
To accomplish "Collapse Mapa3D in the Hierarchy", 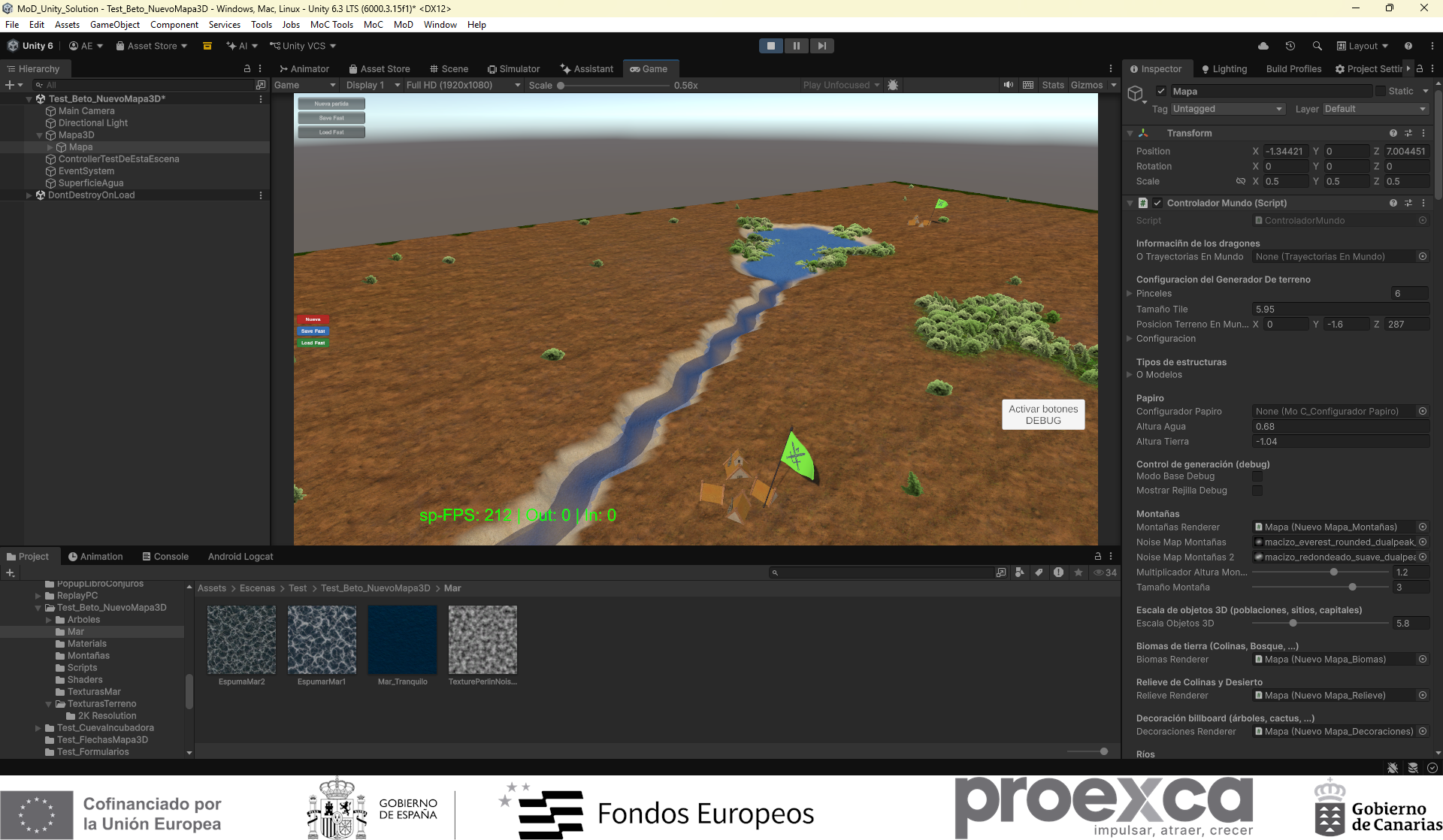I will (x=40, y=135).
